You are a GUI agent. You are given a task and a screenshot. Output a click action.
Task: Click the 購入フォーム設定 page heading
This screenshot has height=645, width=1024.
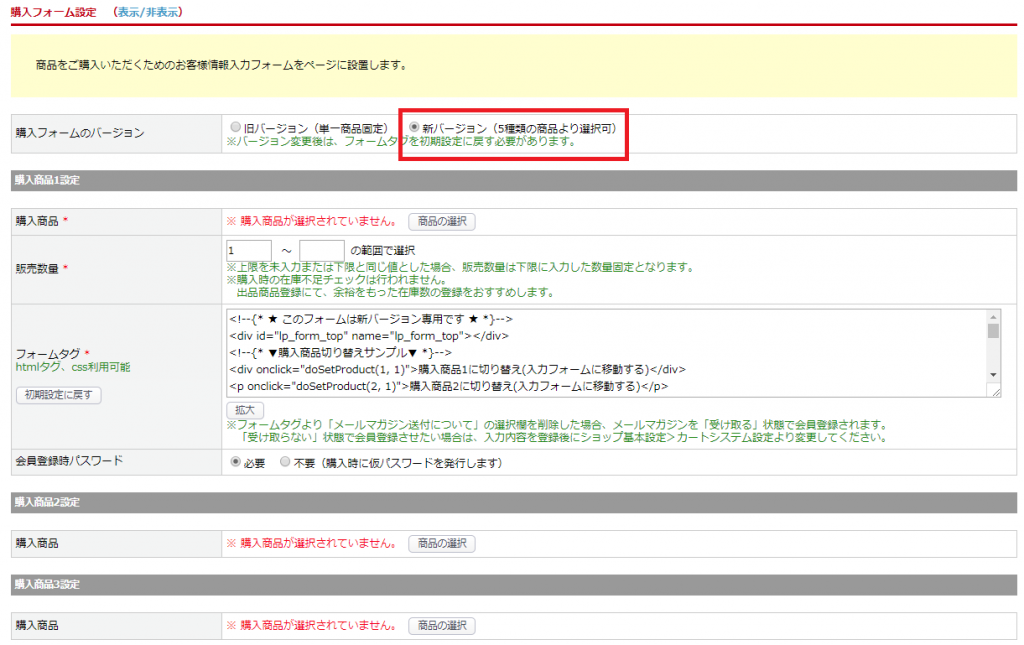(x=55, y=12)
